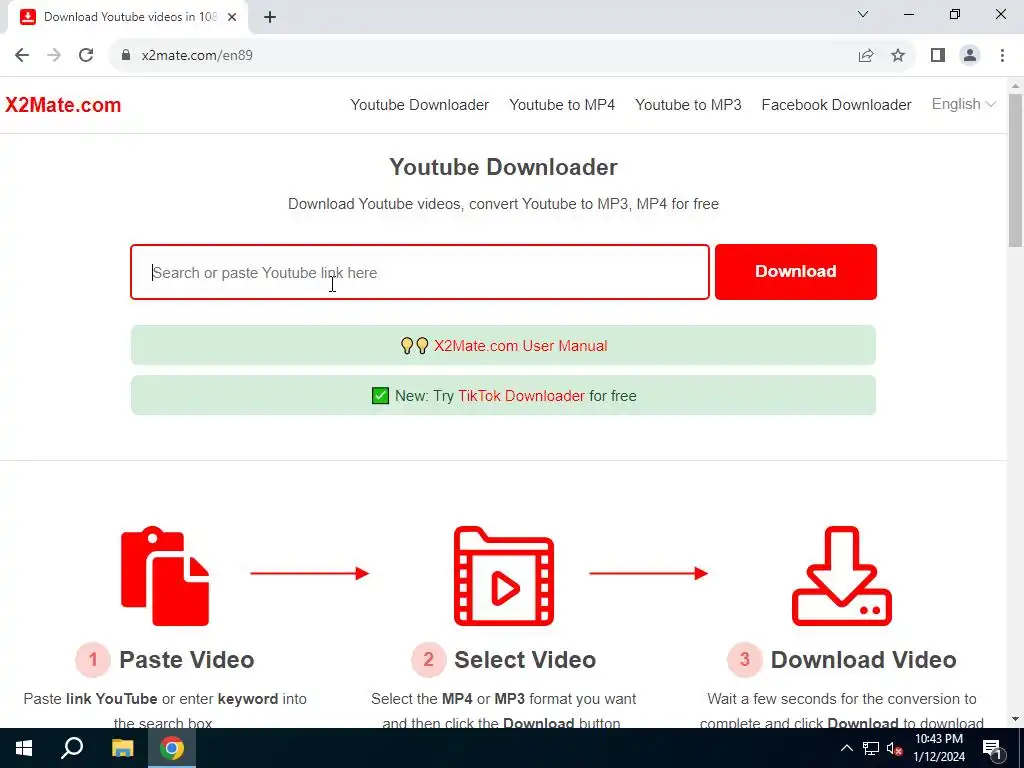Click the Youtube Downloader page heading

tap(504, 167)
